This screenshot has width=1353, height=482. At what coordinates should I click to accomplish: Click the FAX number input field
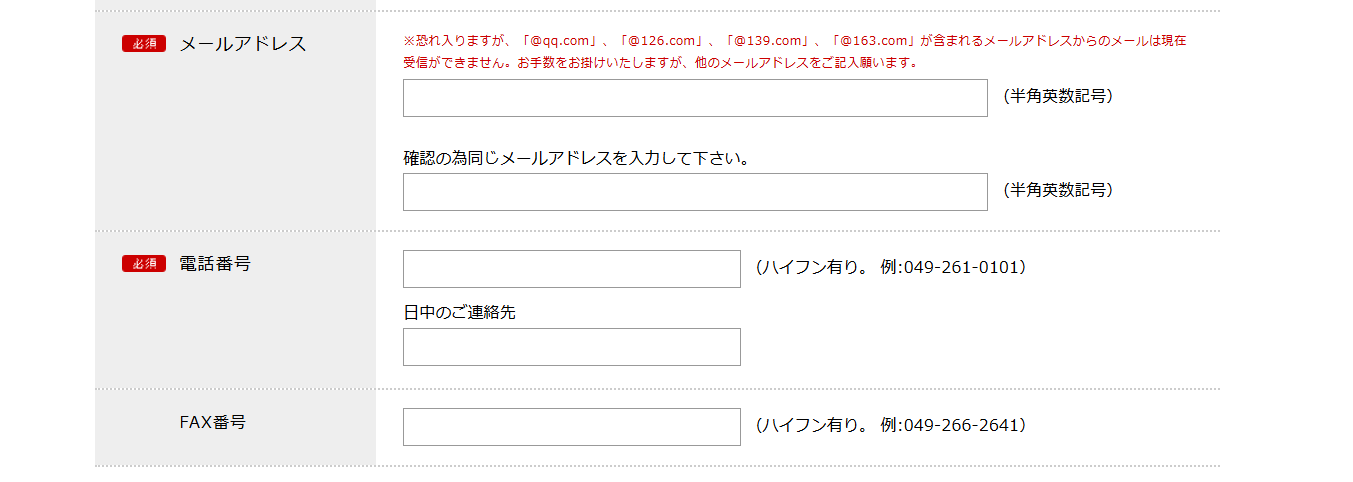(571, 427)
